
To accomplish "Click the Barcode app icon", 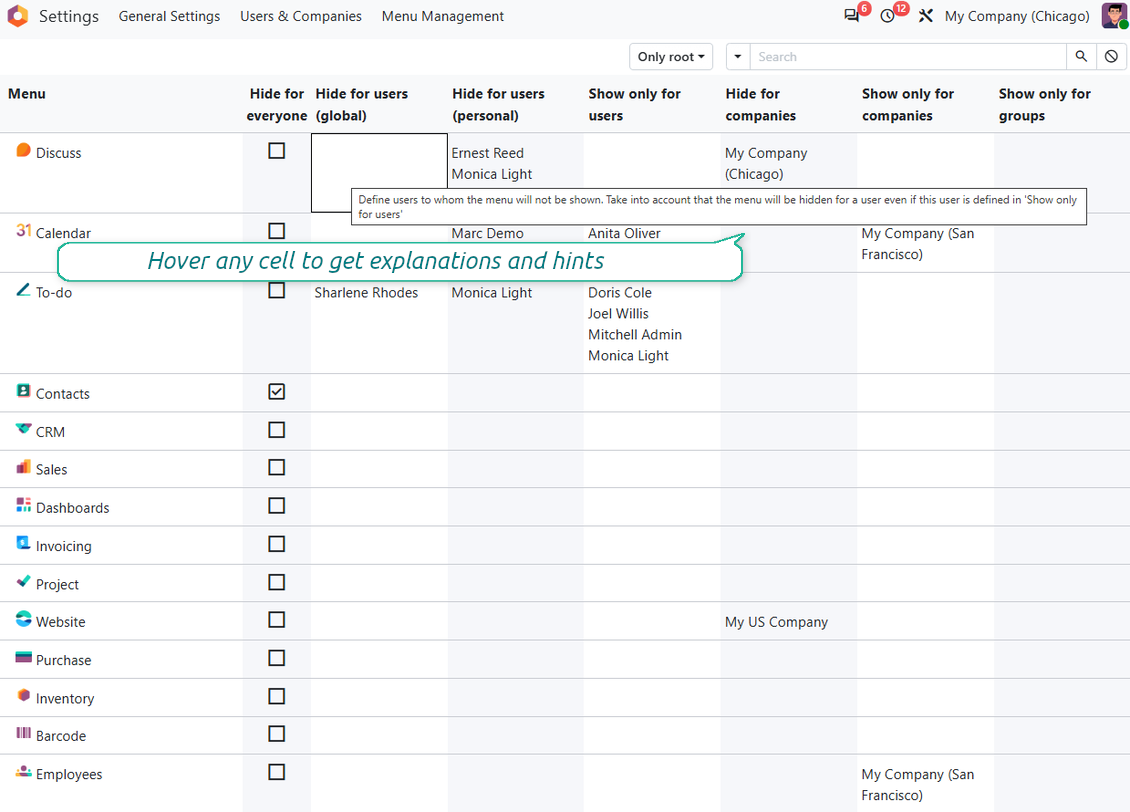I will pos(23,733).
